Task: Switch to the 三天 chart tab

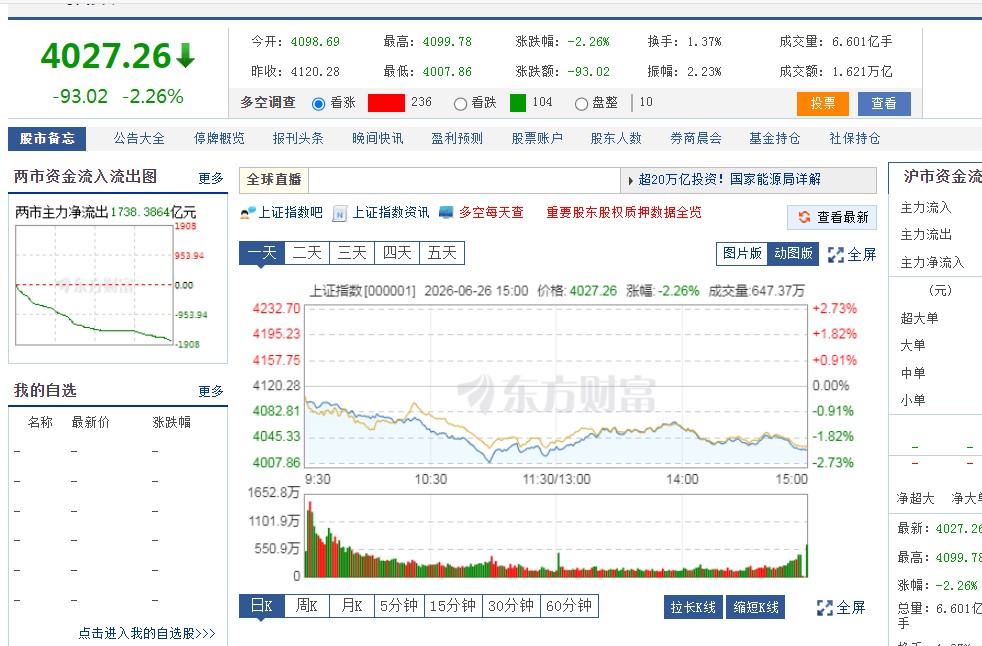Action: 352,253
